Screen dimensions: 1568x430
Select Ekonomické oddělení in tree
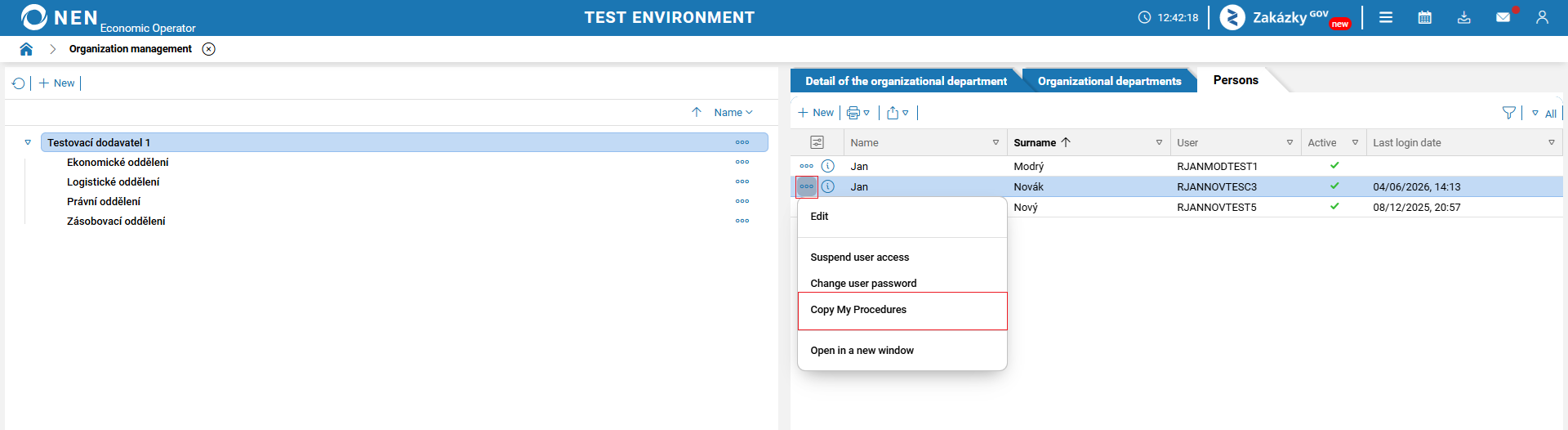pos(118,162)
